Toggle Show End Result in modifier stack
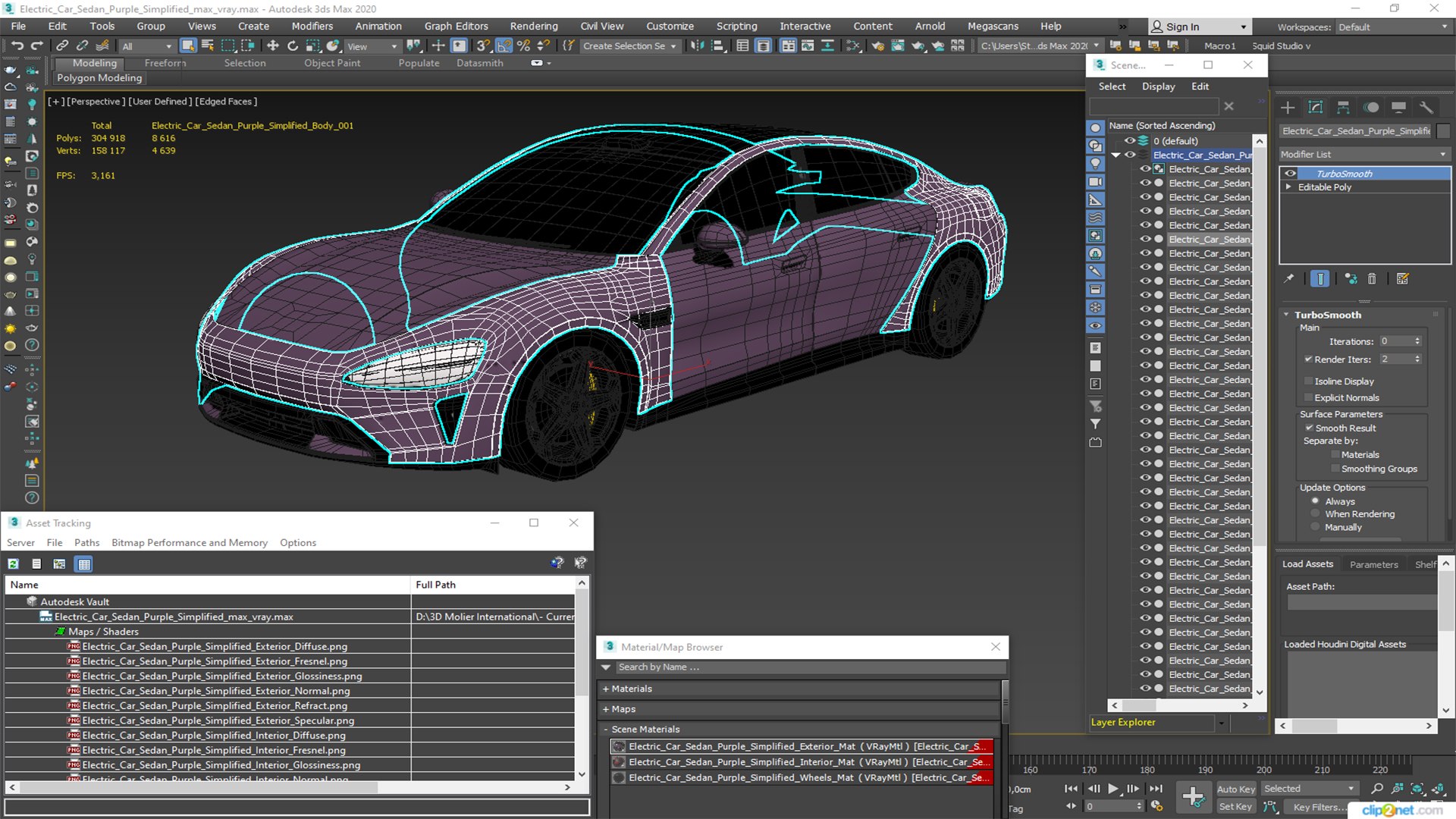 tap(1320, 279)
